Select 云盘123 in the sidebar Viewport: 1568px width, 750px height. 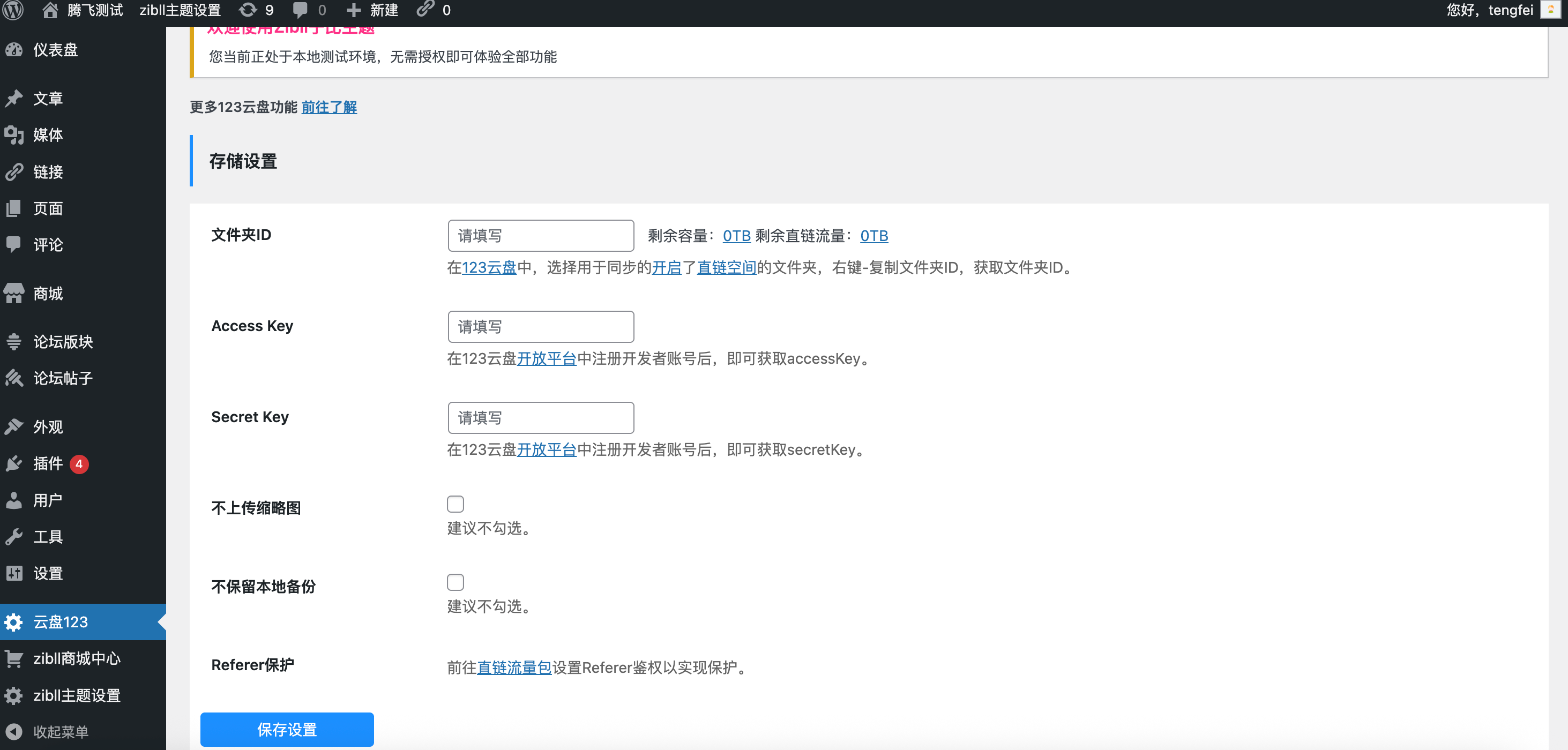(x=57, y=621)
